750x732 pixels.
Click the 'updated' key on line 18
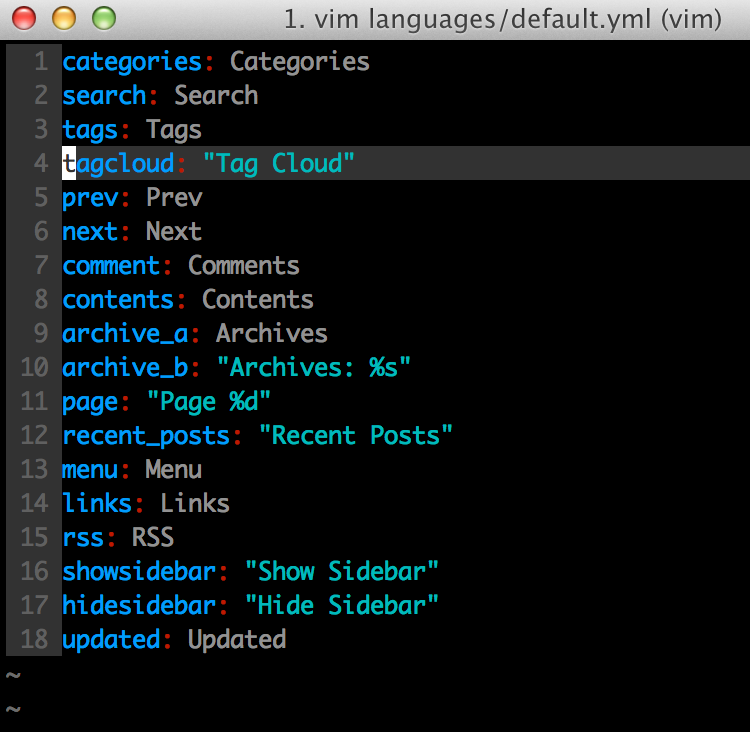111,640
